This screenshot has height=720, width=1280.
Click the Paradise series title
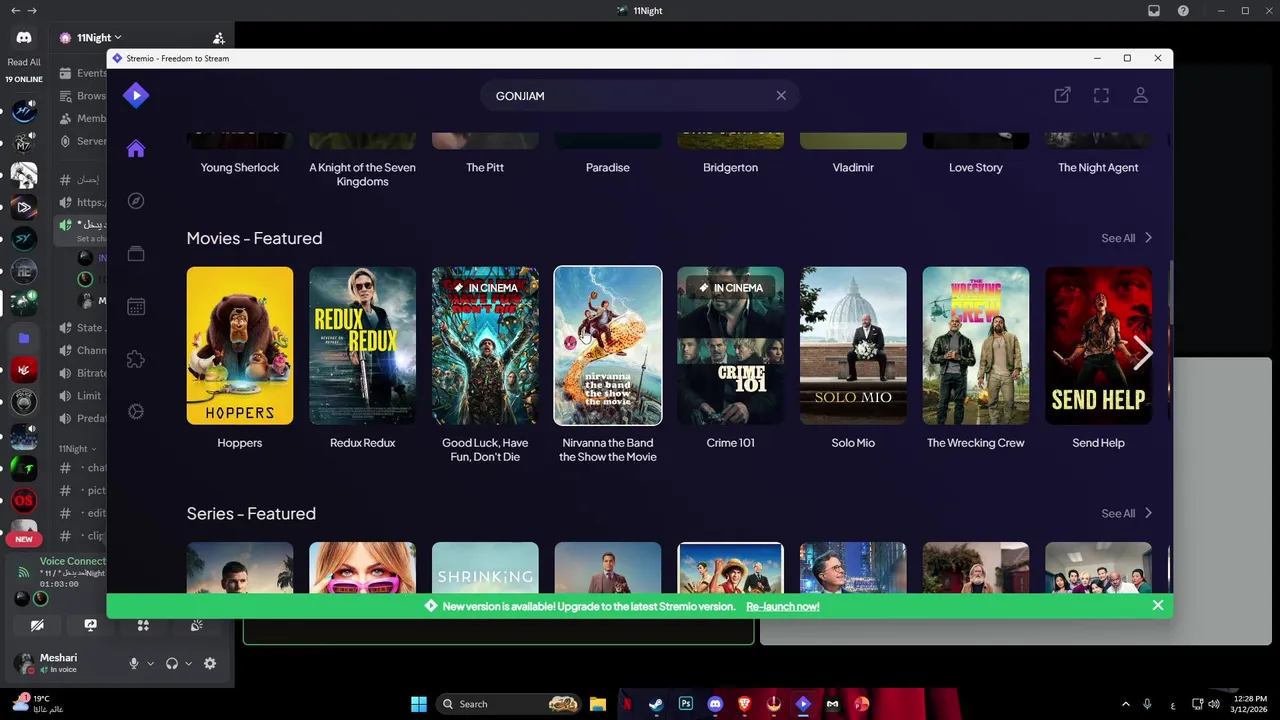click(x=608, y=167)
